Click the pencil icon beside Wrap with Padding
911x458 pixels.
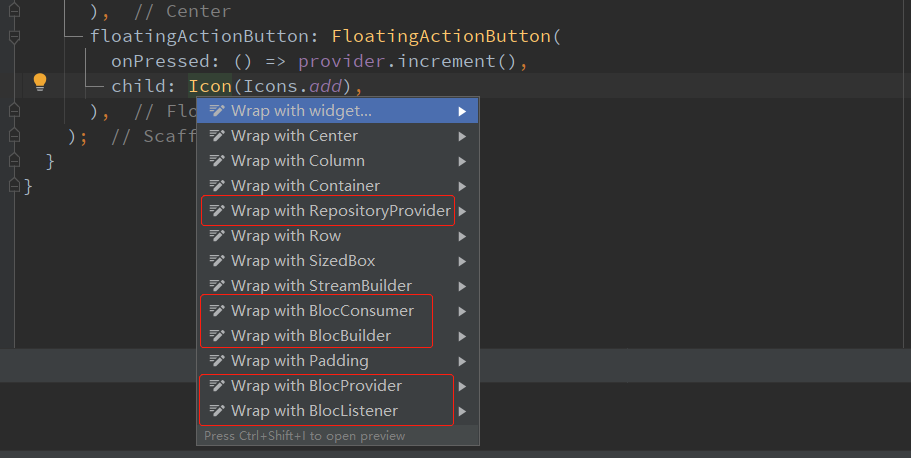pos(217,361)
